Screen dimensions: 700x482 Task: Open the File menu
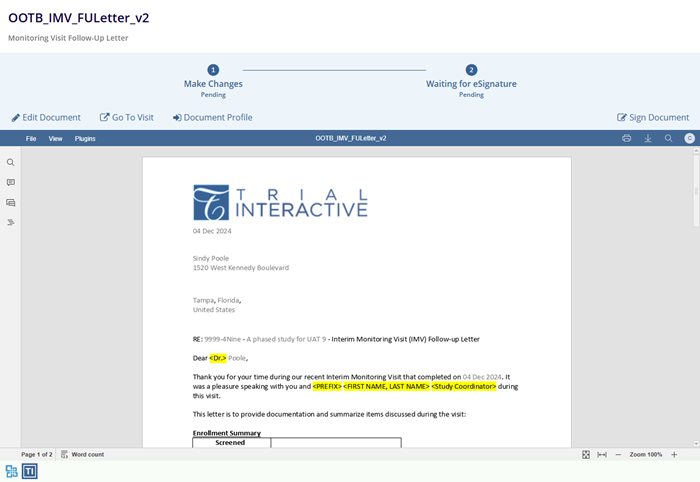pyautogui.click(x=31, y=138)
